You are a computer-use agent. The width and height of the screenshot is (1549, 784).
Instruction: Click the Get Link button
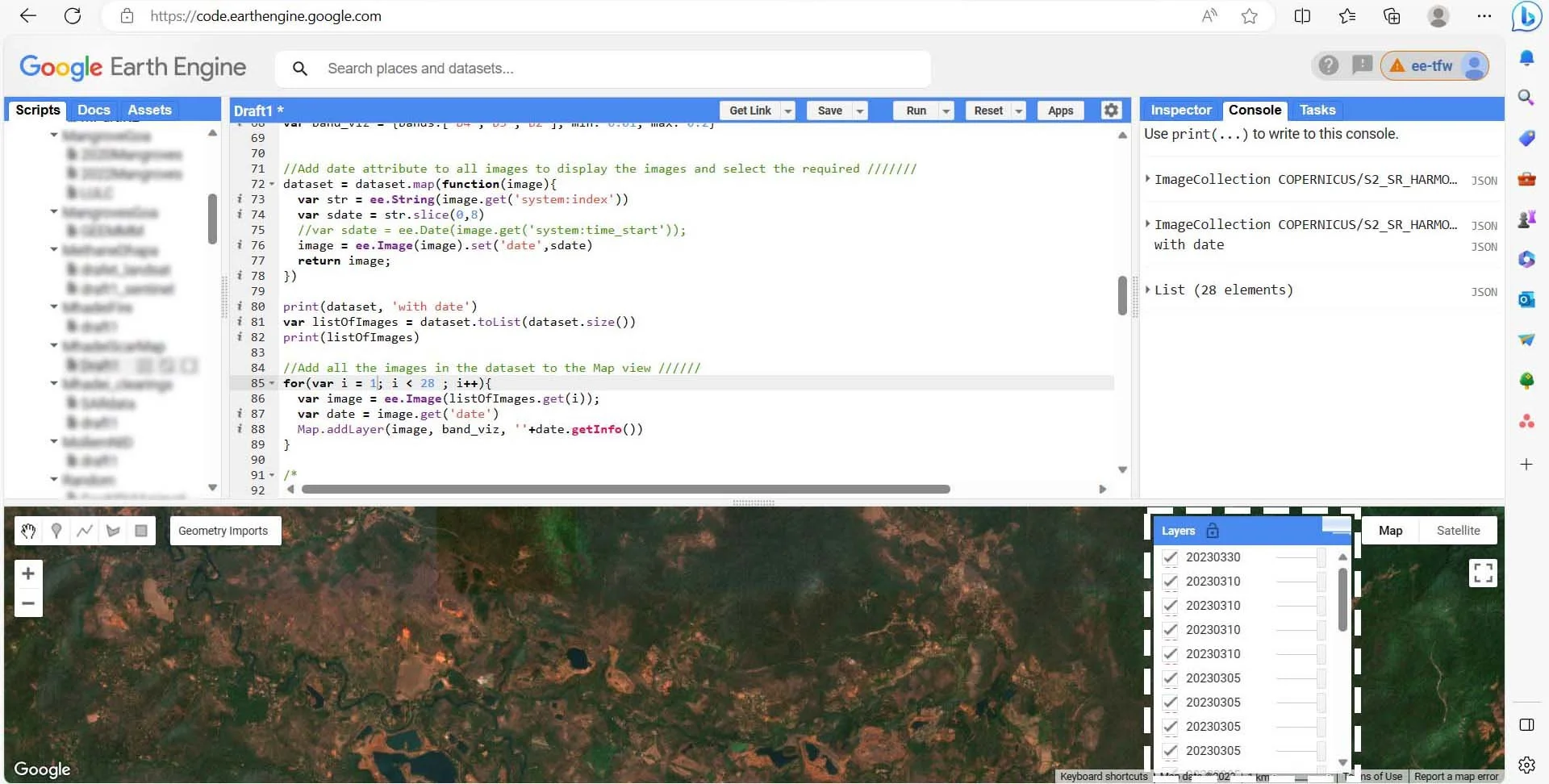coord(749,110)
